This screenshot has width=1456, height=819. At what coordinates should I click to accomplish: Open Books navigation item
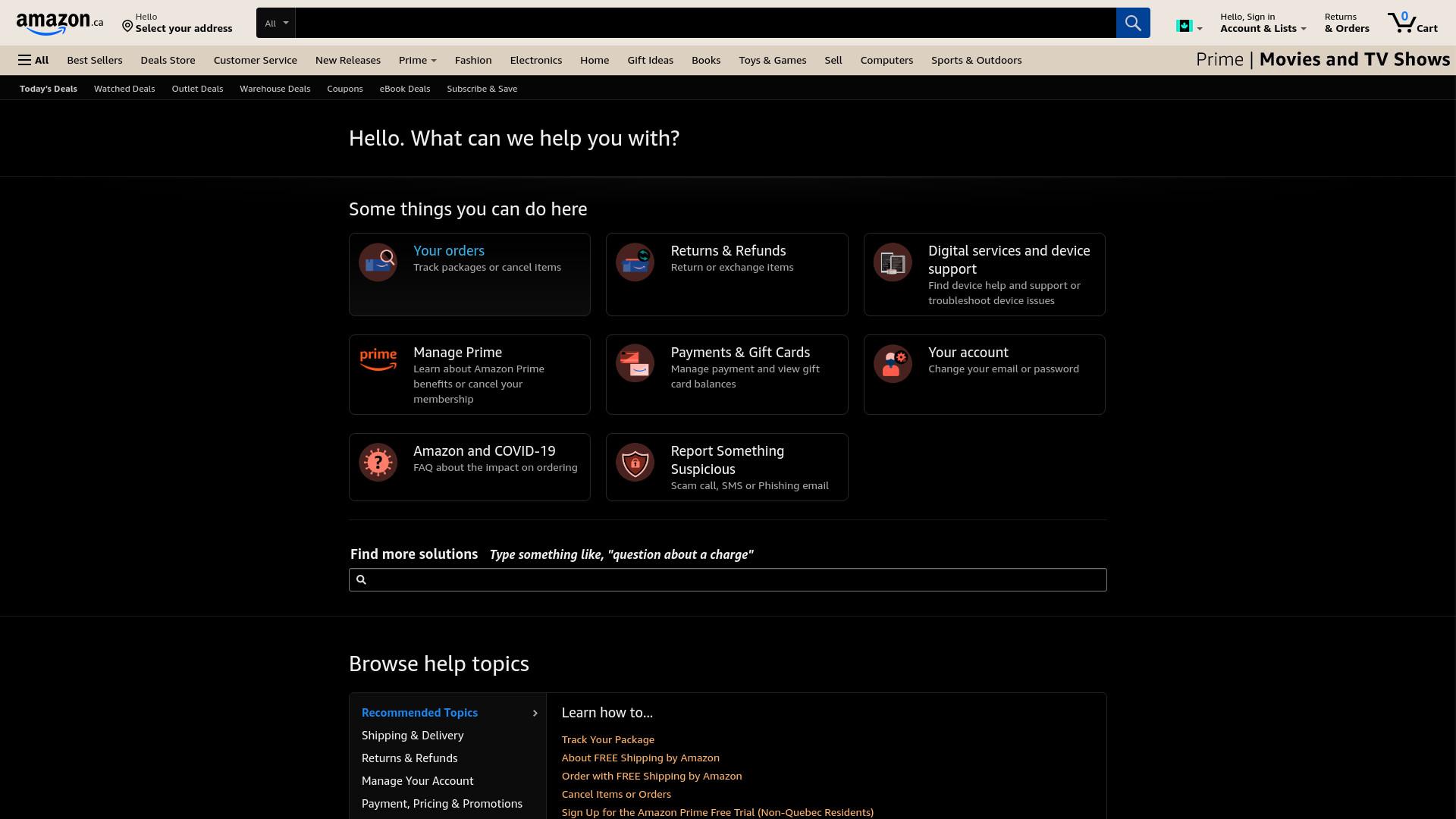706,60
